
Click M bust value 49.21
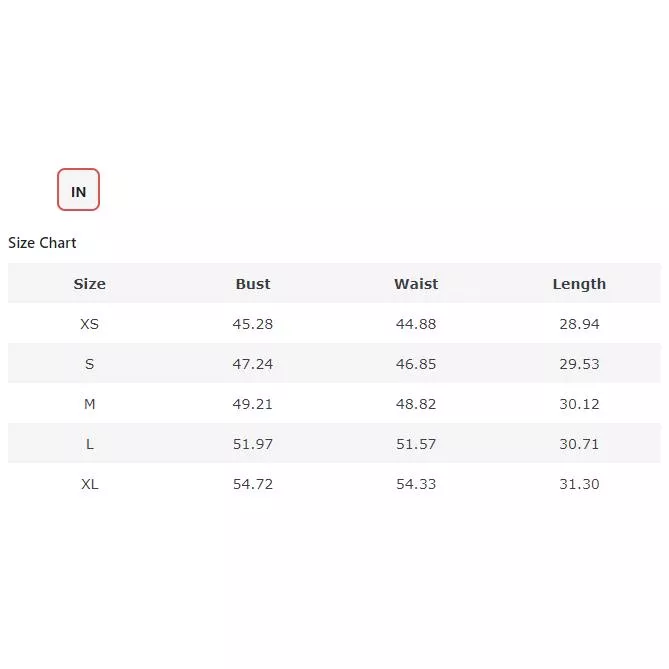point(253,404)
